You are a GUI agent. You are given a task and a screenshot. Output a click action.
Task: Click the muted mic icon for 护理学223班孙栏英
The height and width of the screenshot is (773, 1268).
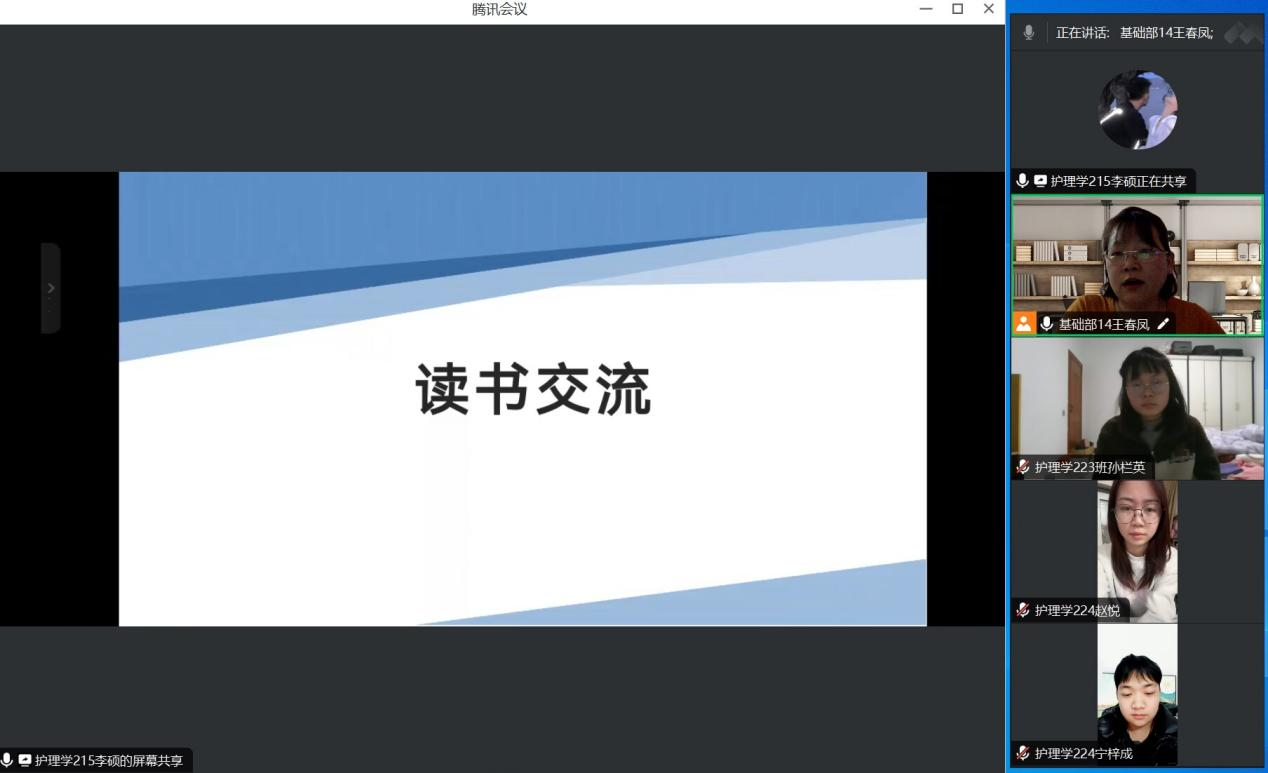click(1023, 467)
